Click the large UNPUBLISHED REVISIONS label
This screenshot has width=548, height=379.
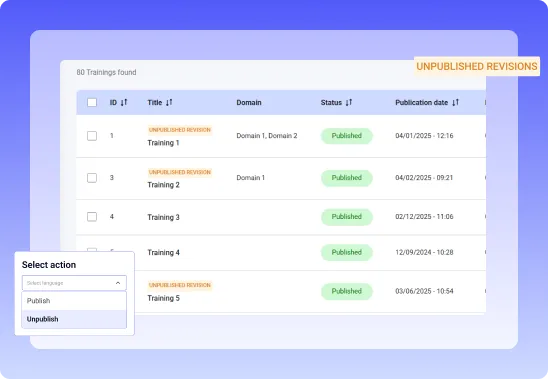click(x=477, y=66)
